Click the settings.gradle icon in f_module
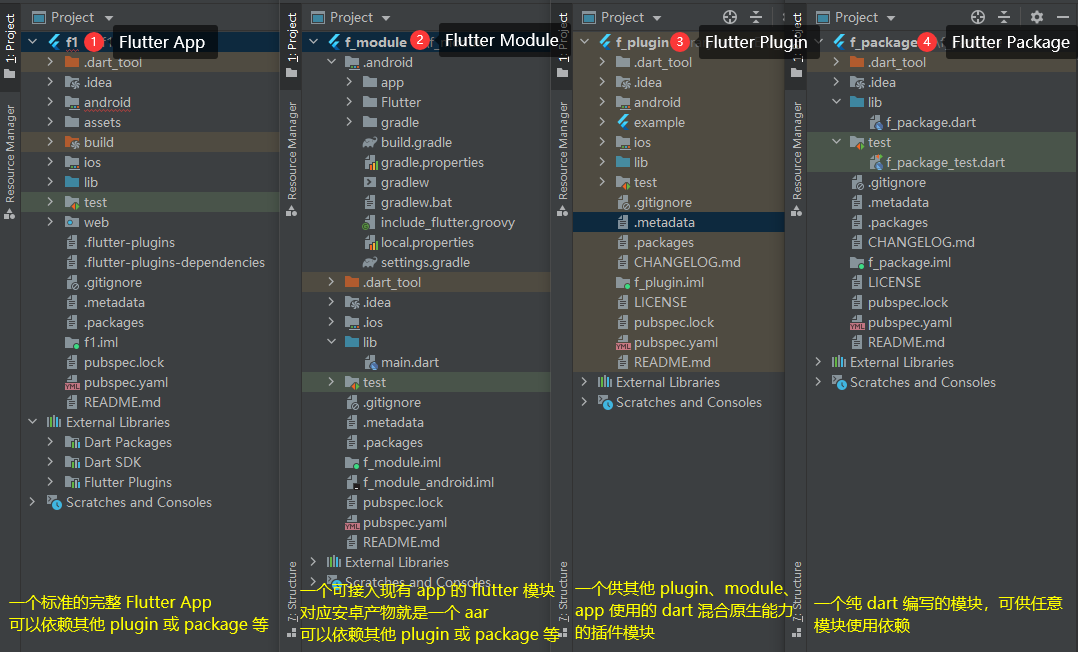Viewport: 1078px width, 652px height. point(369,262)
